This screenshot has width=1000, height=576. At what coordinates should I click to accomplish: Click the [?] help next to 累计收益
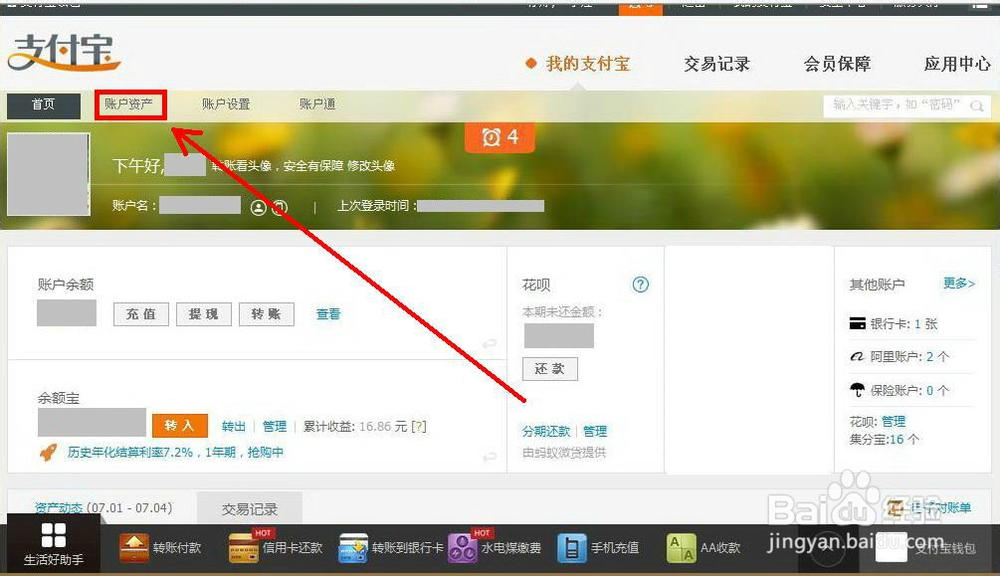(419, 426)
